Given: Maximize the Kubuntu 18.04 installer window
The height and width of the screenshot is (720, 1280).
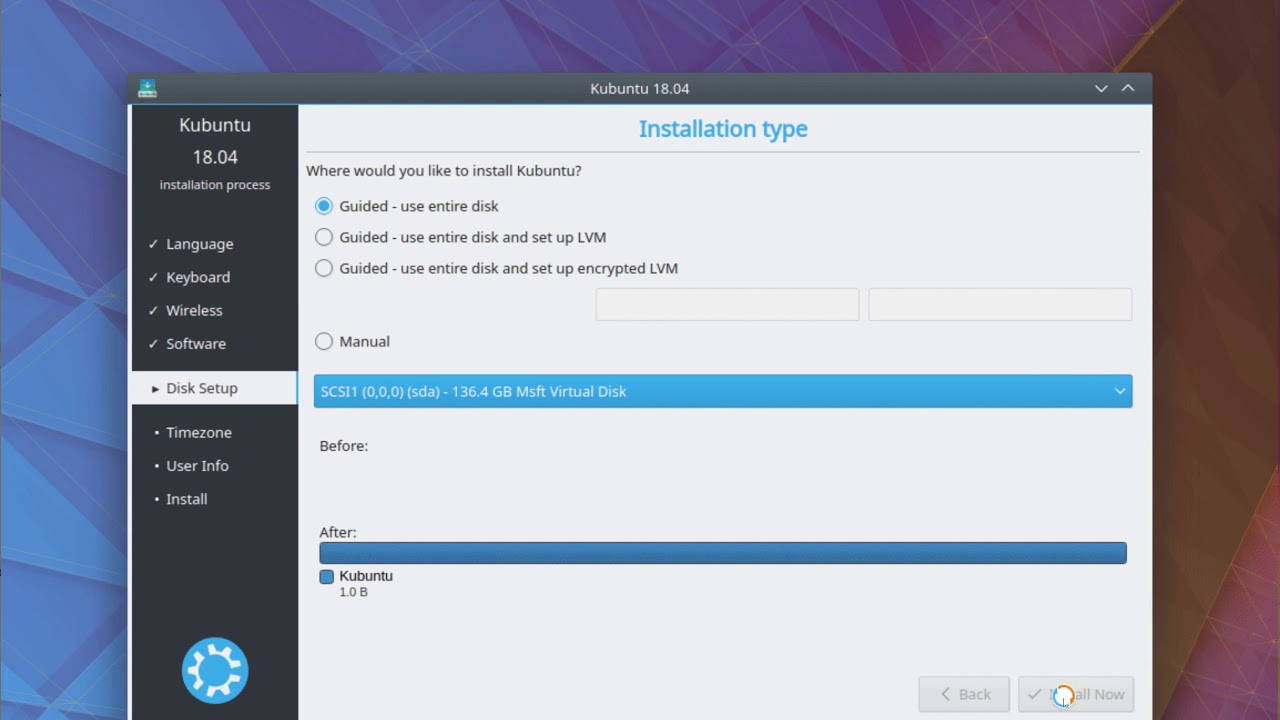Looking at the screenshot, I should click(x=1128, y=88).
